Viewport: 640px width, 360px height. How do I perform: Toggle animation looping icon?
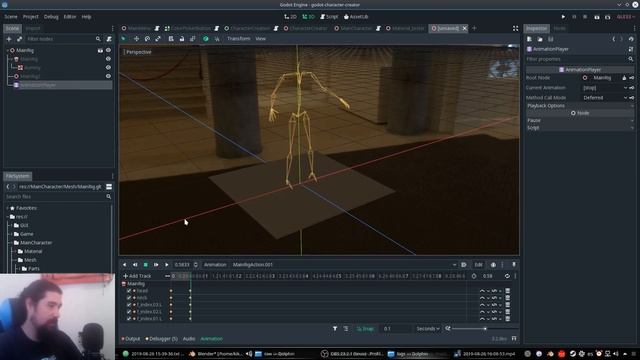point(507,276)
